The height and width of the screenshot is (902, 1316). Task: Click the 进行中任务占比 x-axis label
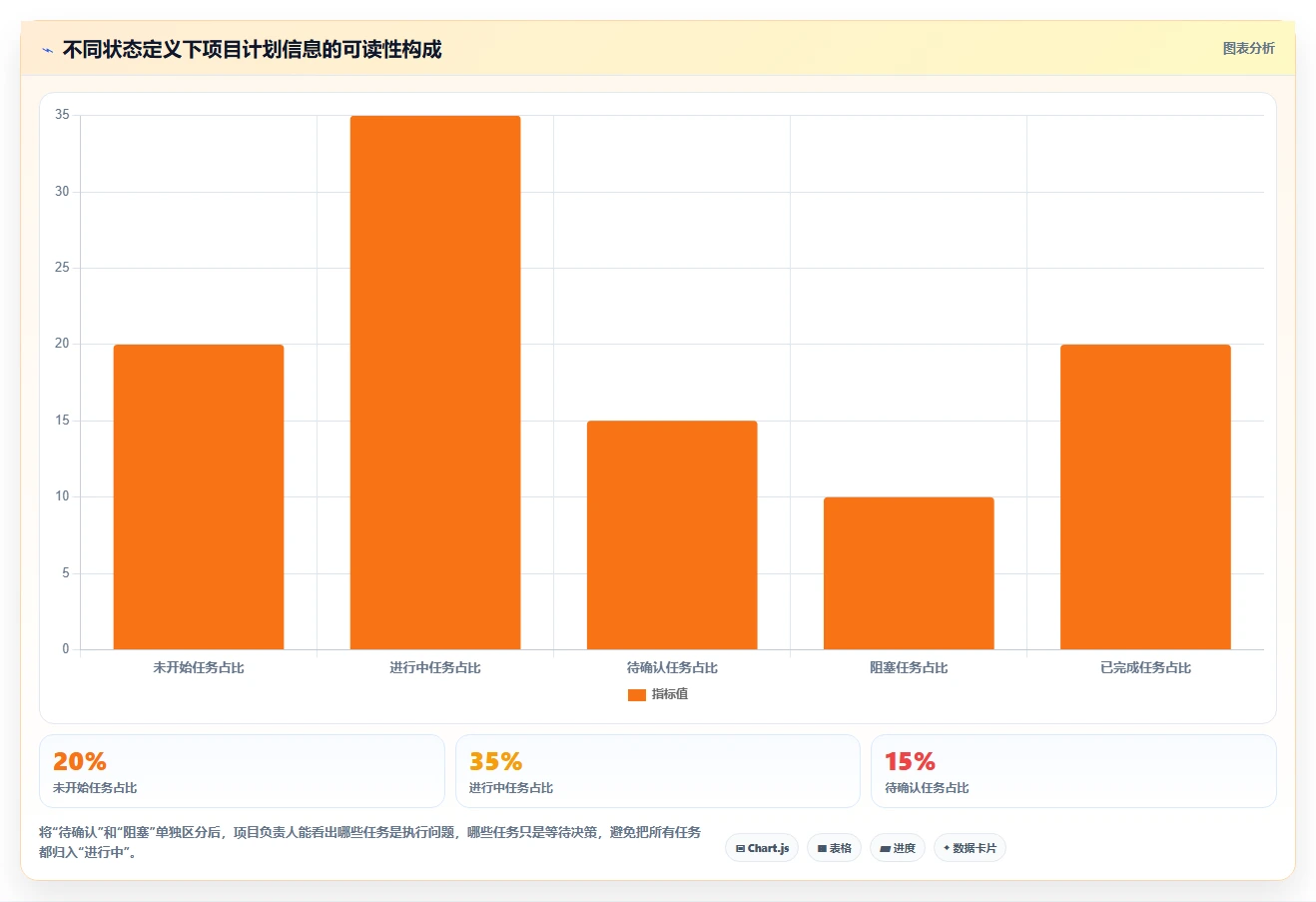click(435, 667)
